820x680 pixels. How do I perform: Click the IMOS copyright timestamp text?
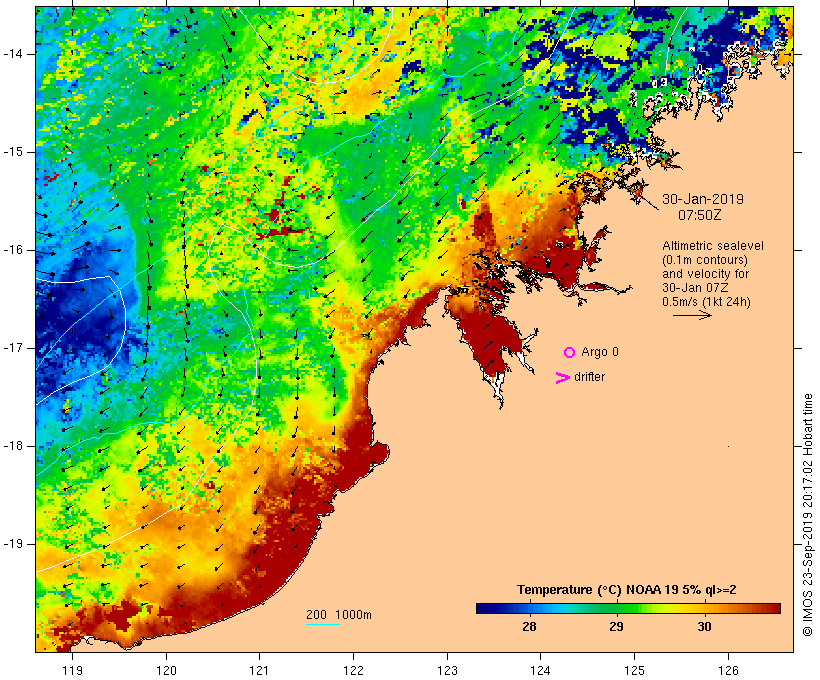807,515
